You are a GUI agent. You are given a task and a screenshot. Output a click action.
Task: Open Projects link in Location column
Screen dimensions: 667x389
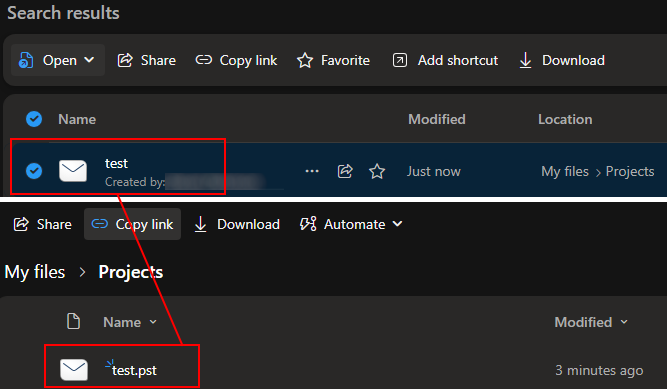tap(630, 171)
